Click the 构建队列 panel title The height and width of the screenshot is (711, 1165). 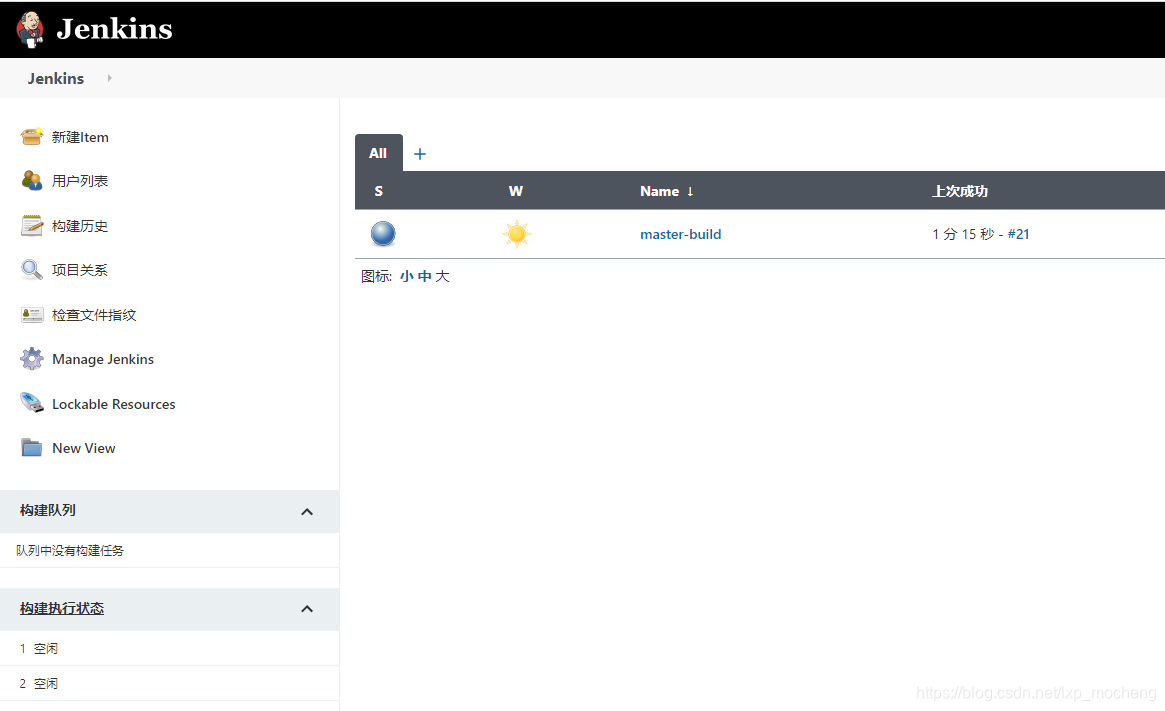click(x=48, y=510)
